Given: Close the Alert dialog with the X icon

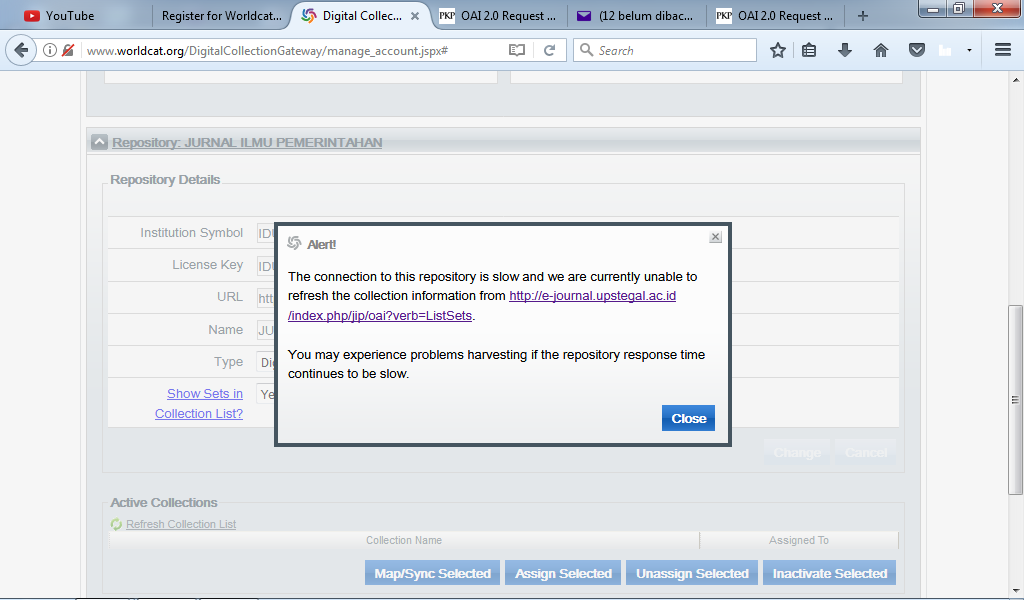Looking at the screenshot, I should click(715, 237).
